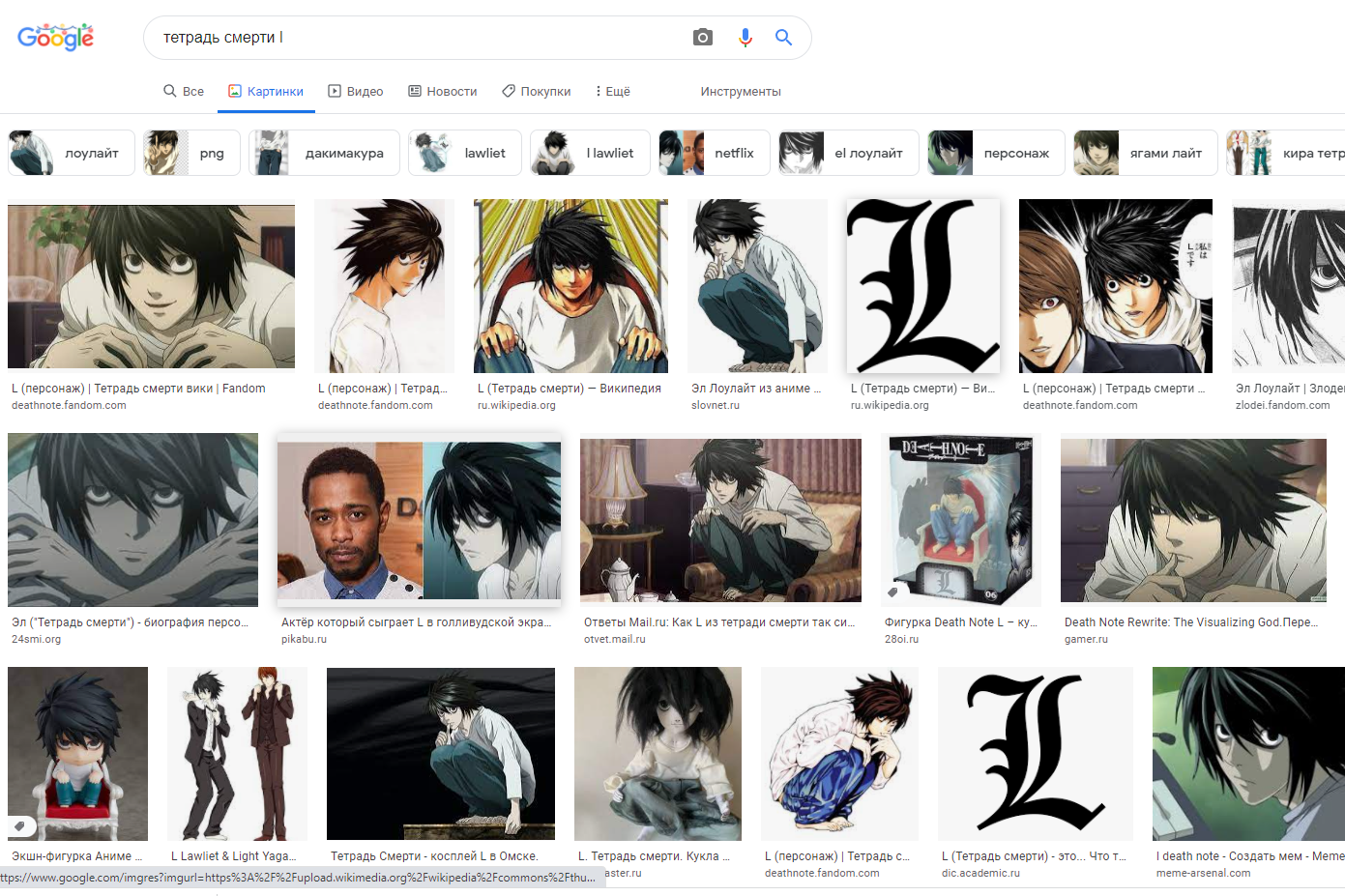Click the camera search-by-image icon

(703, 38)
